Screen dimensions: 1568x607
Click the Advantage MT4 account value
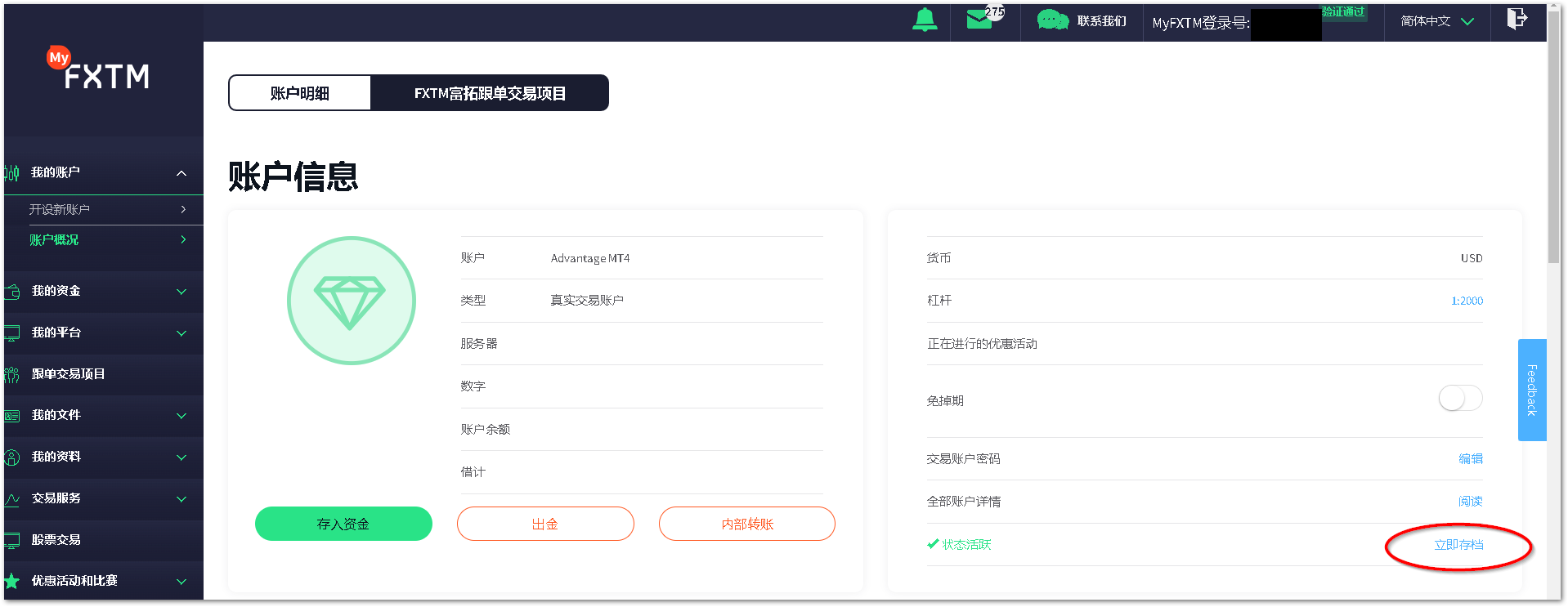(590, 258)
